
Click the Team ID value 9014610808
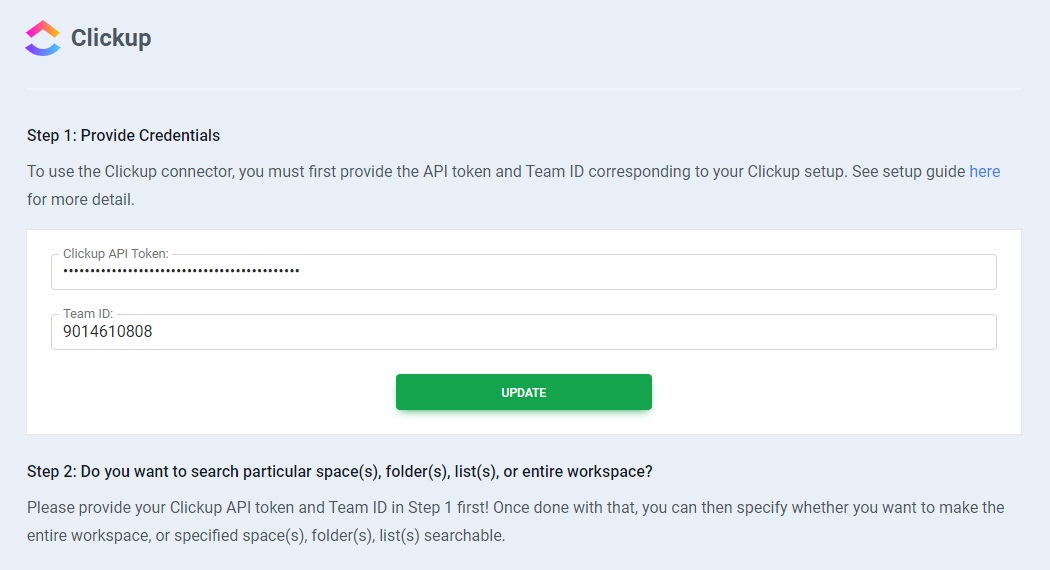pyautogui.click(x=108, y=332)
